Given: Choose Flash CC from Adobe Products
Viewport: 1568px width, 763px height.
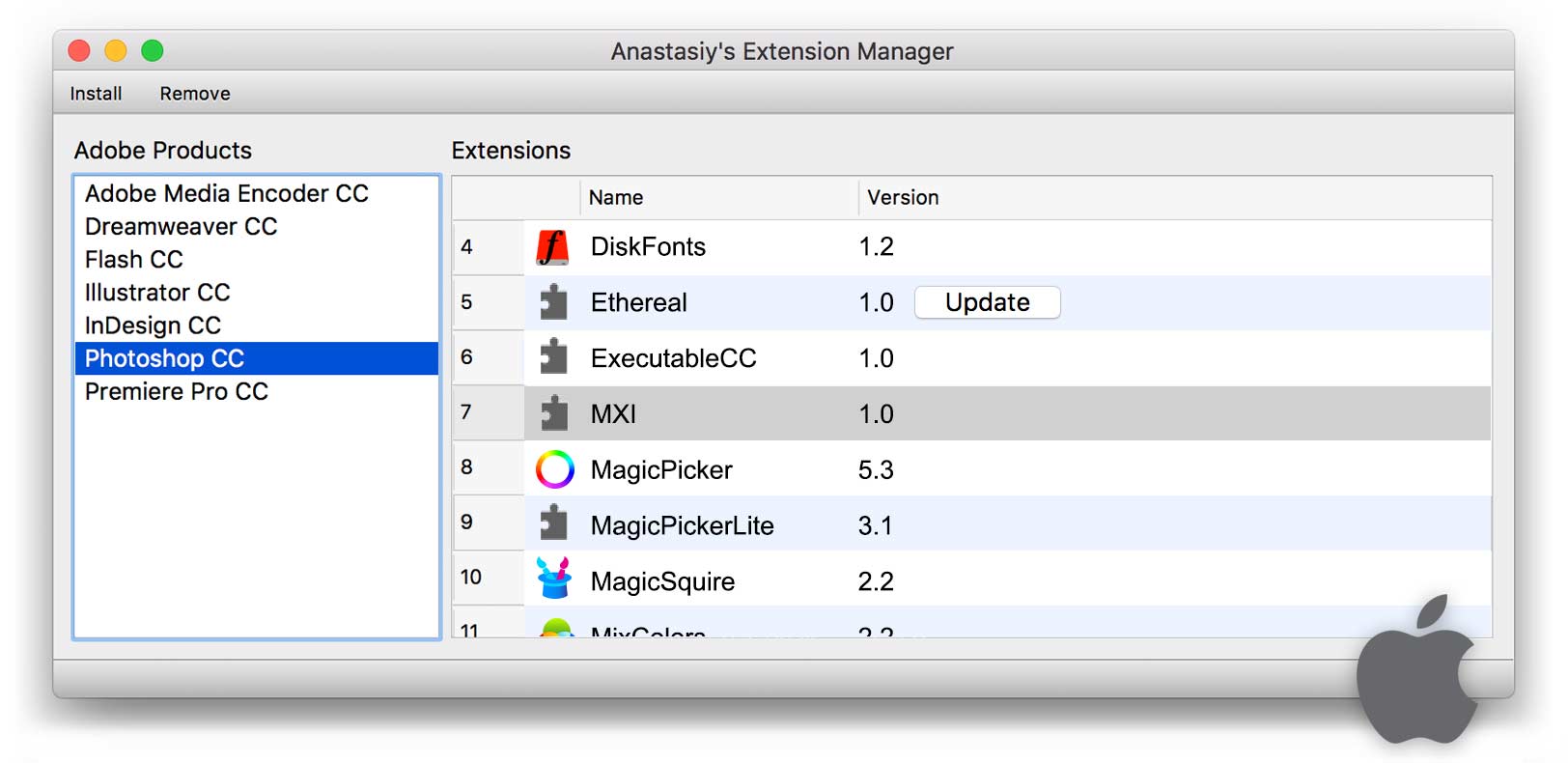Looking at the screenshot, I should (x=256, y=259).
